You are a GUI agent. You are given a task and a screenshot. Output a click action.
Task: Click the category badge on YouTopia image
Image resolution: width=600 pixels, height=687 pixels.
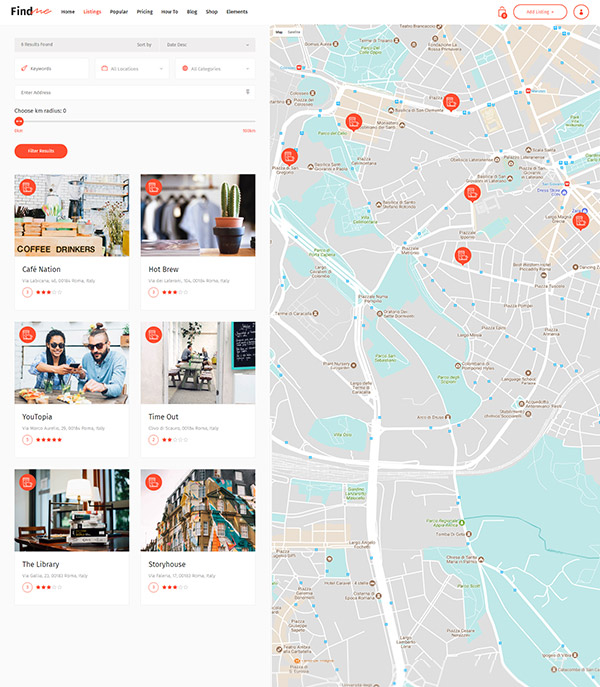[27, 334]
